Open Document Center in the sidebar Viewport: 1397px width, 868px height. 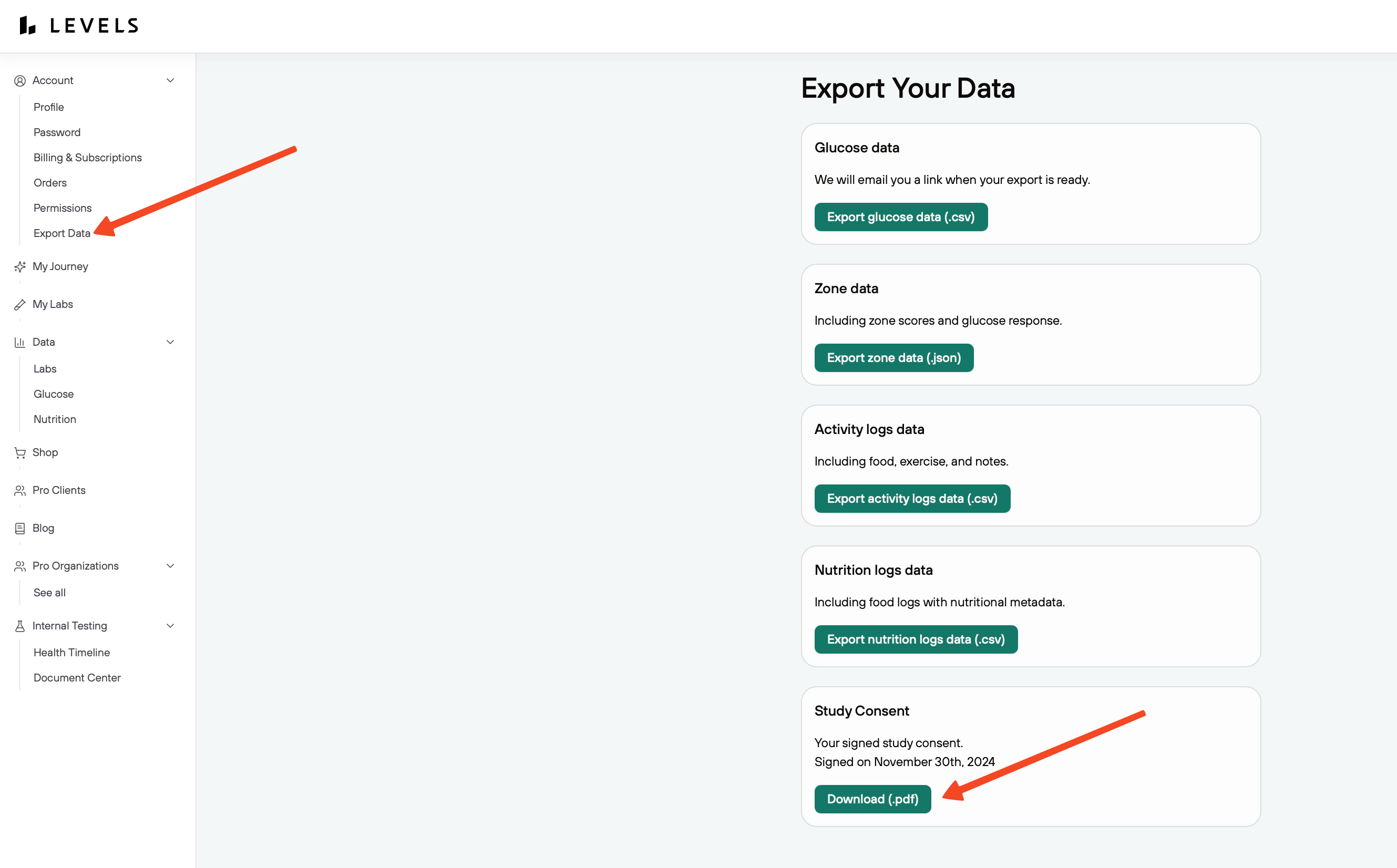(x=77, y=678)
